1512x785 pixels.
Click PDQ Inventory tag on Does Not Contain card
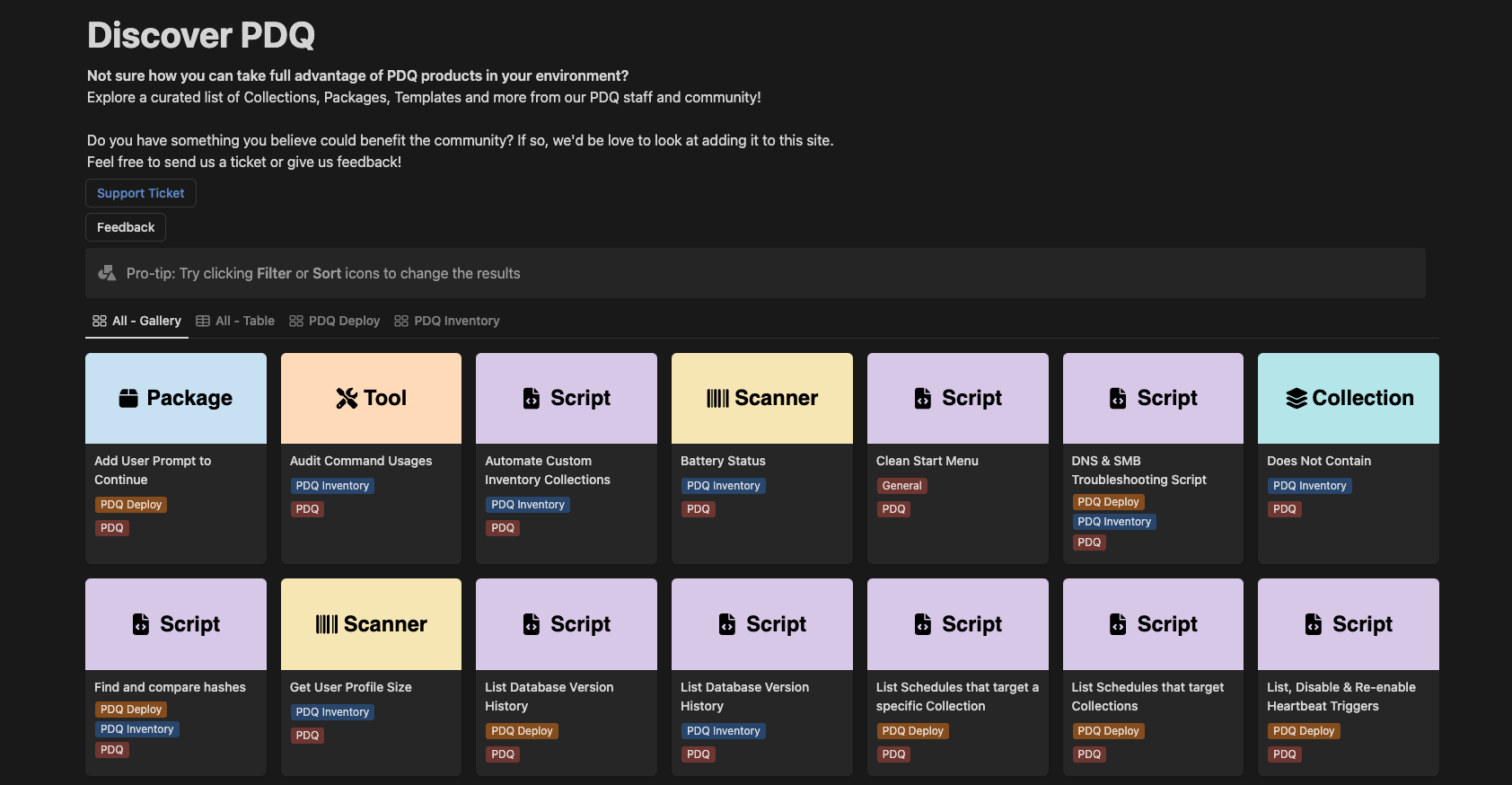(x=1309, y=486)
